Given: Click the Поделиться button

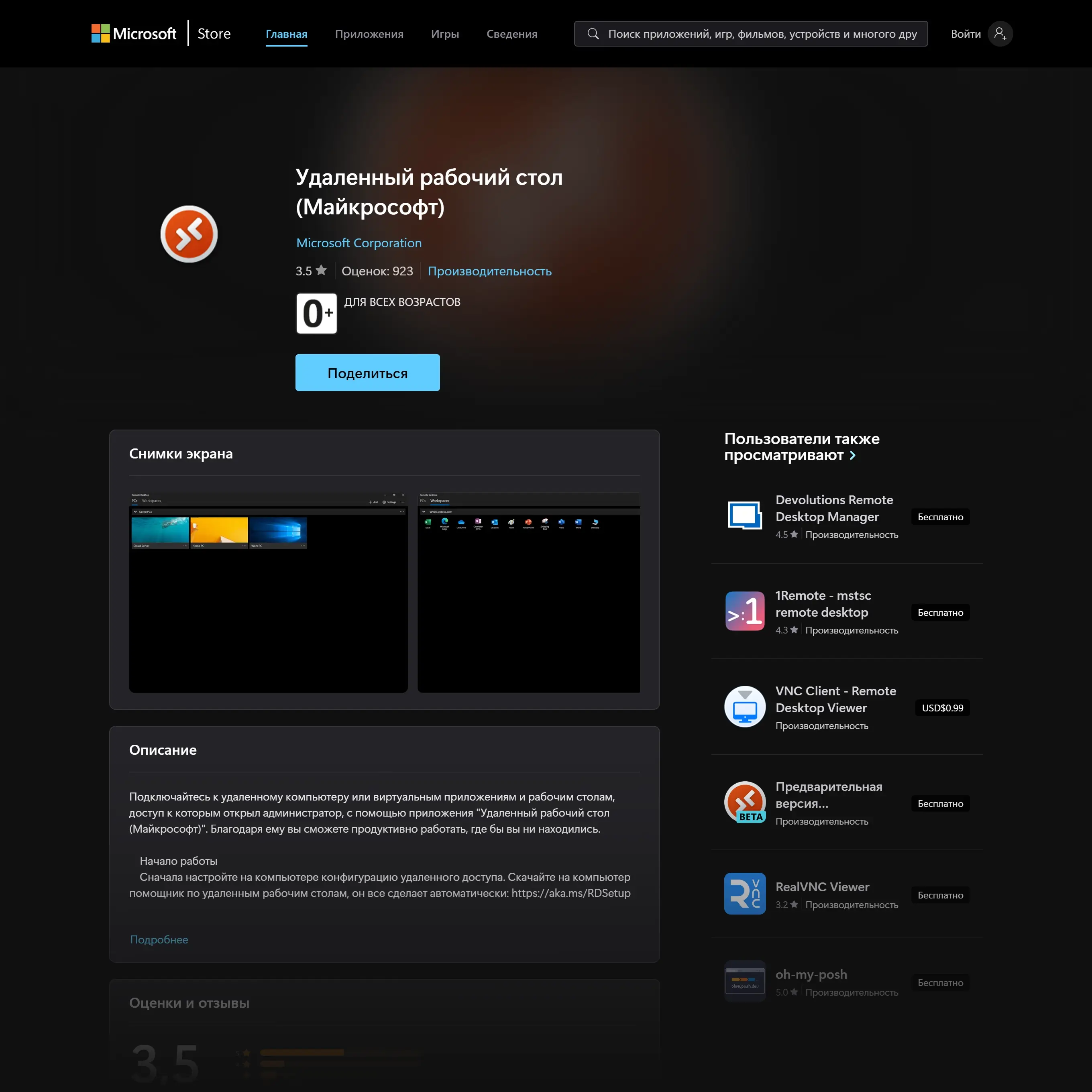Looking at the screenshot, I should (x=367, y=373).
